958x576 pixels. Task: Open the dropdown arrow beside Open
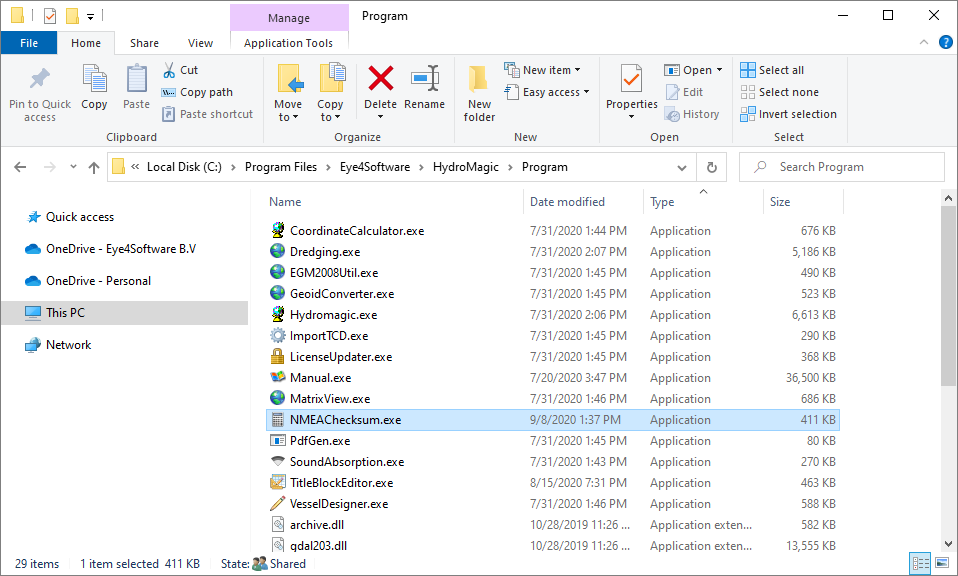tap(719, 70)
